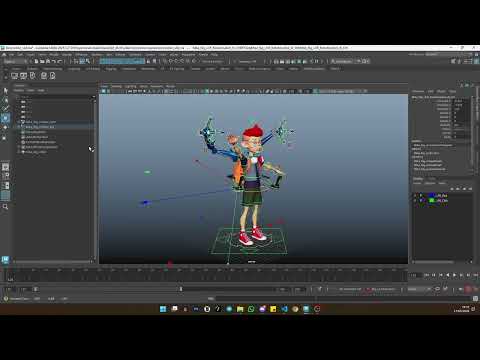Open the Symmetry dropdown in status line

click(x=247, y=61)
